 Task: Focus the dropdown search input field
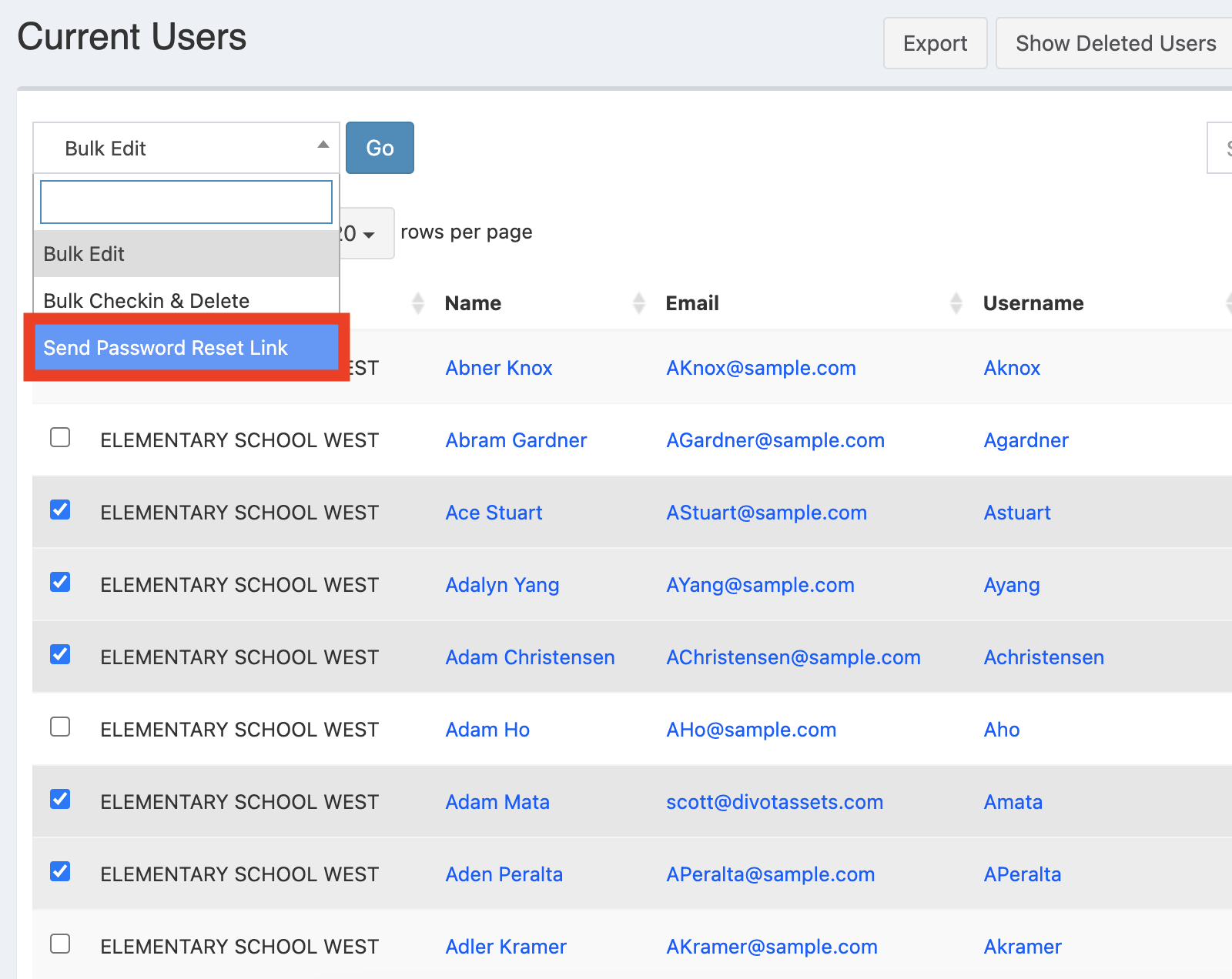tap(186, 202)
